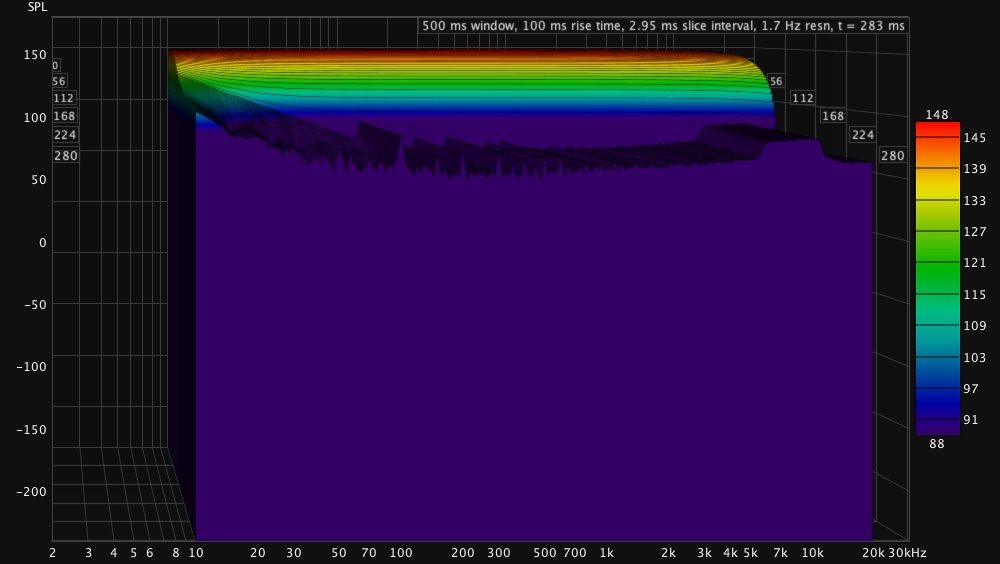This screenshot has height=564, width=1000.
Task: Select the 100 value on the SPL axis
Action: 35,117
